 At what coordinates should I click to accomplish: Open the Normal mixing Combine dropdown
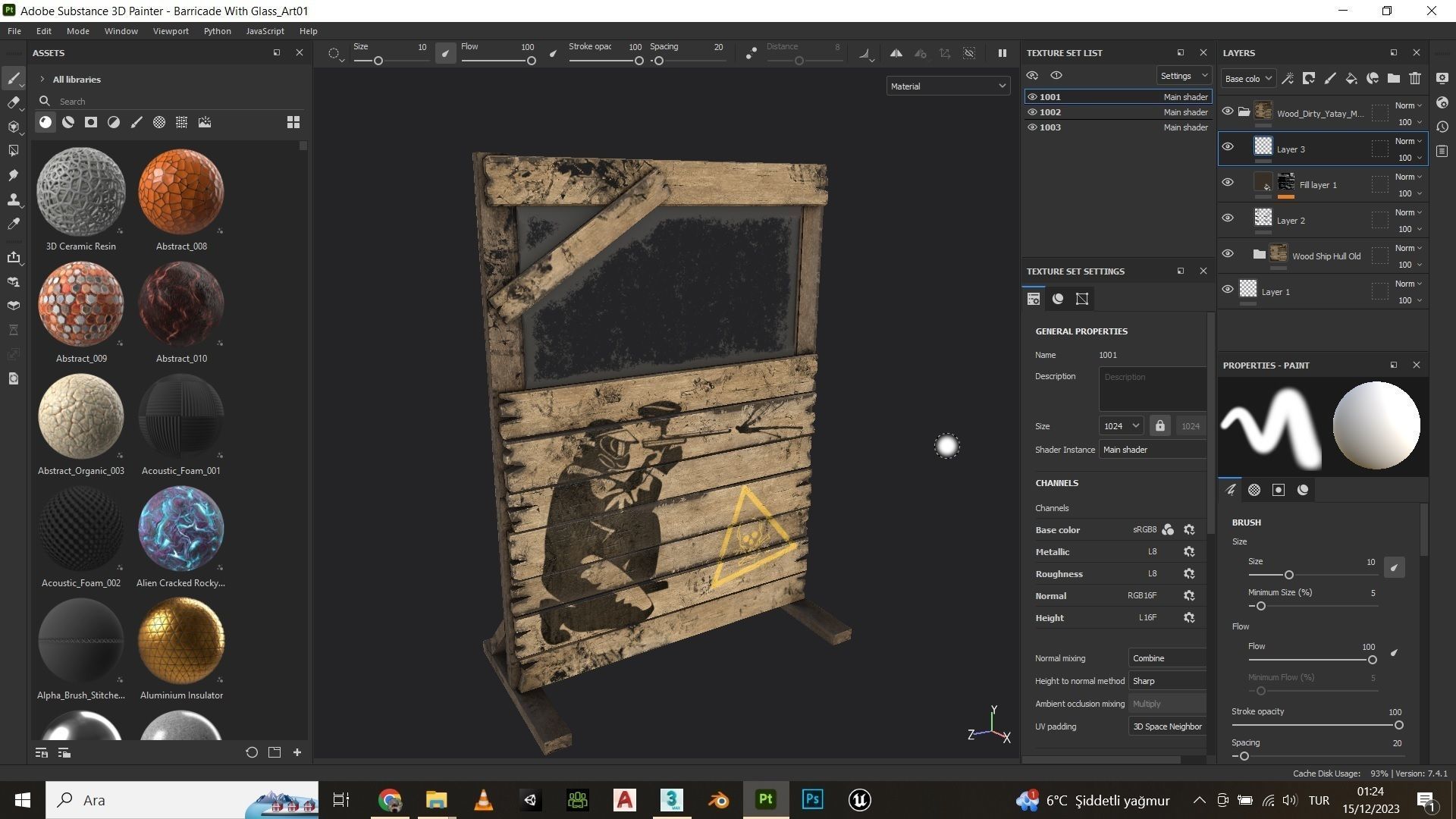coord(1168,658)
